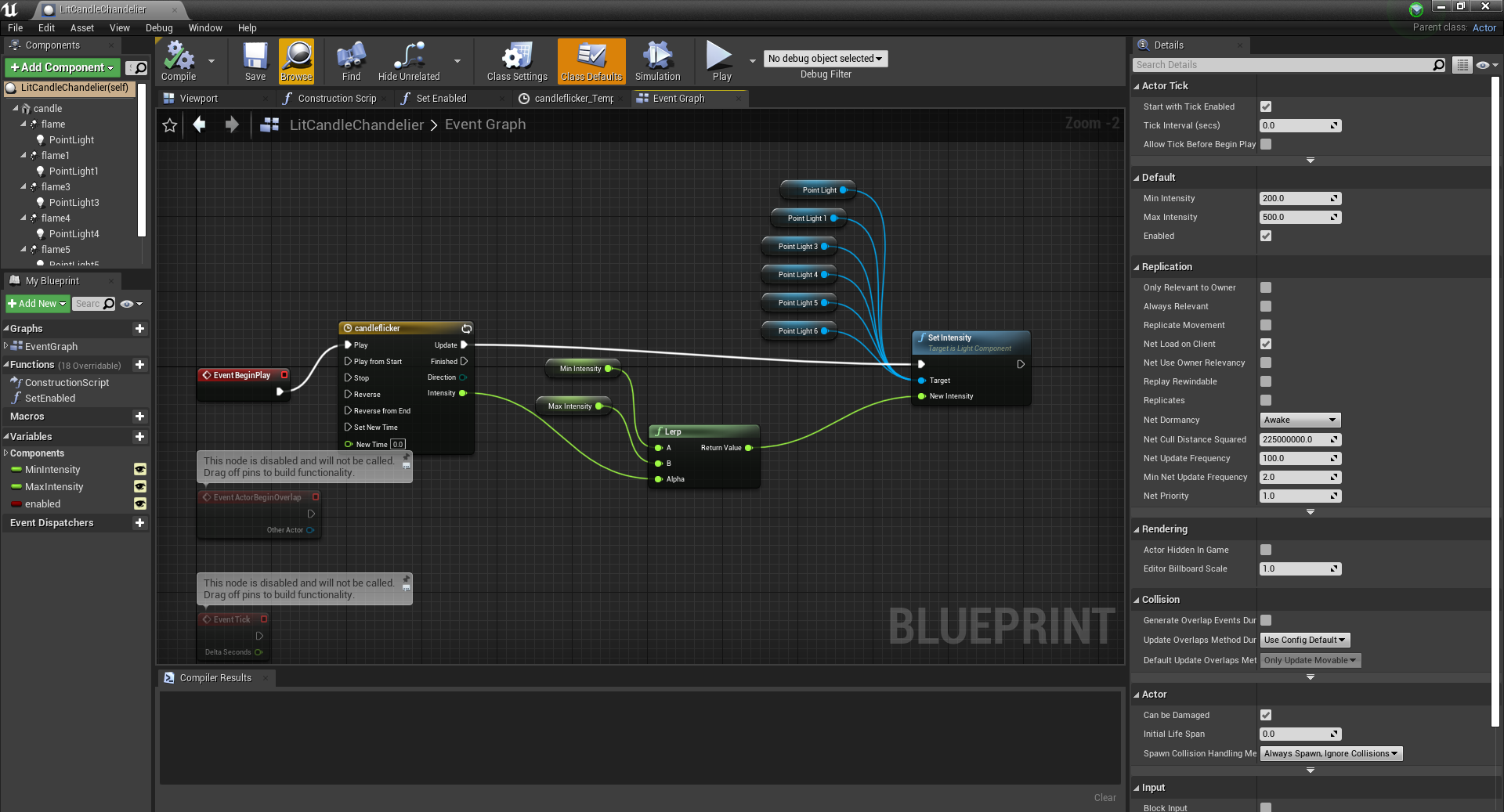Screen dimensions: 1504x812
Task: Switch to the Construction Script tab
Action: (x=337, y=99)
